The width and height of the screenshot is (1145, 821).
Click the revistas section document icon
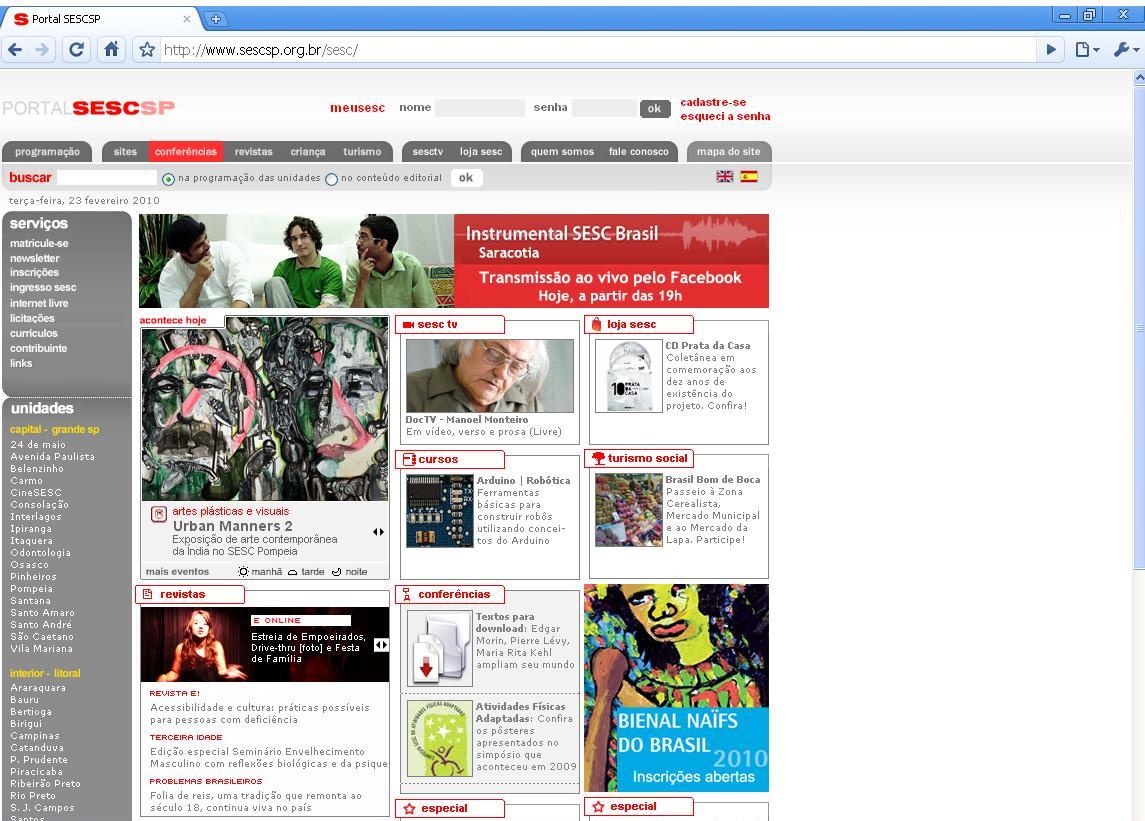click(148, 595)
